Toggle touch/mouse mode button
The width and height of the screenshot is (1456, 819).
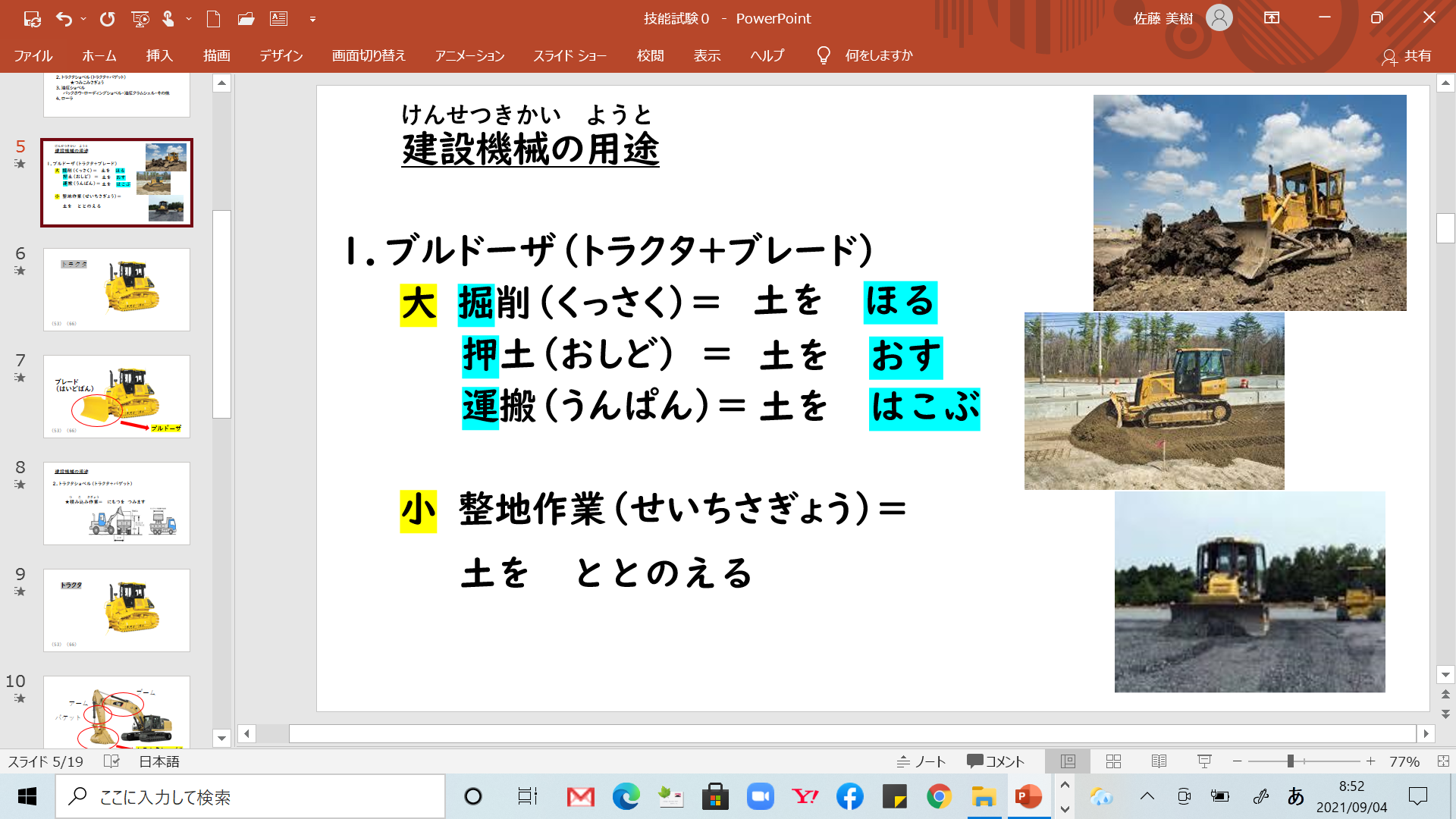168,19
